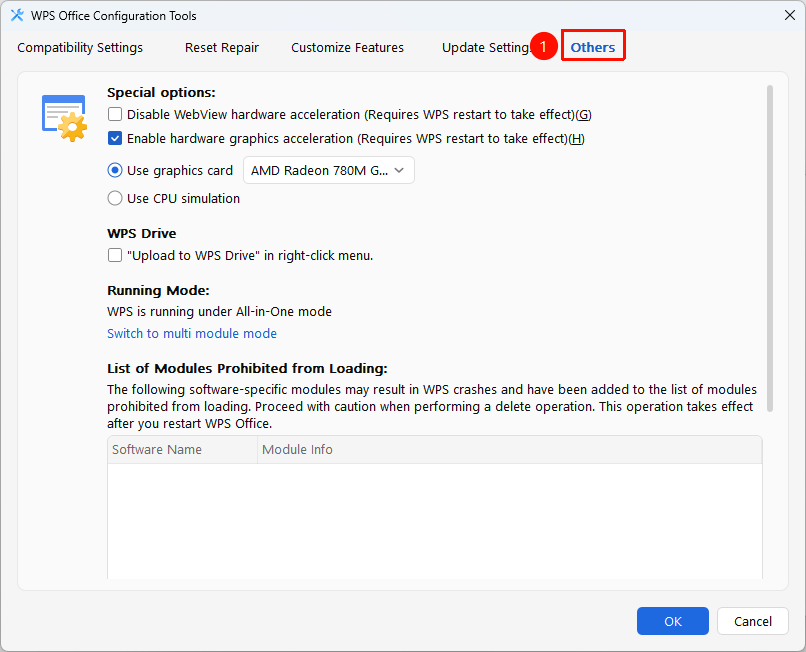Click the settings window gear icon beside Special options
806x652 pixels.
point(64,118)
